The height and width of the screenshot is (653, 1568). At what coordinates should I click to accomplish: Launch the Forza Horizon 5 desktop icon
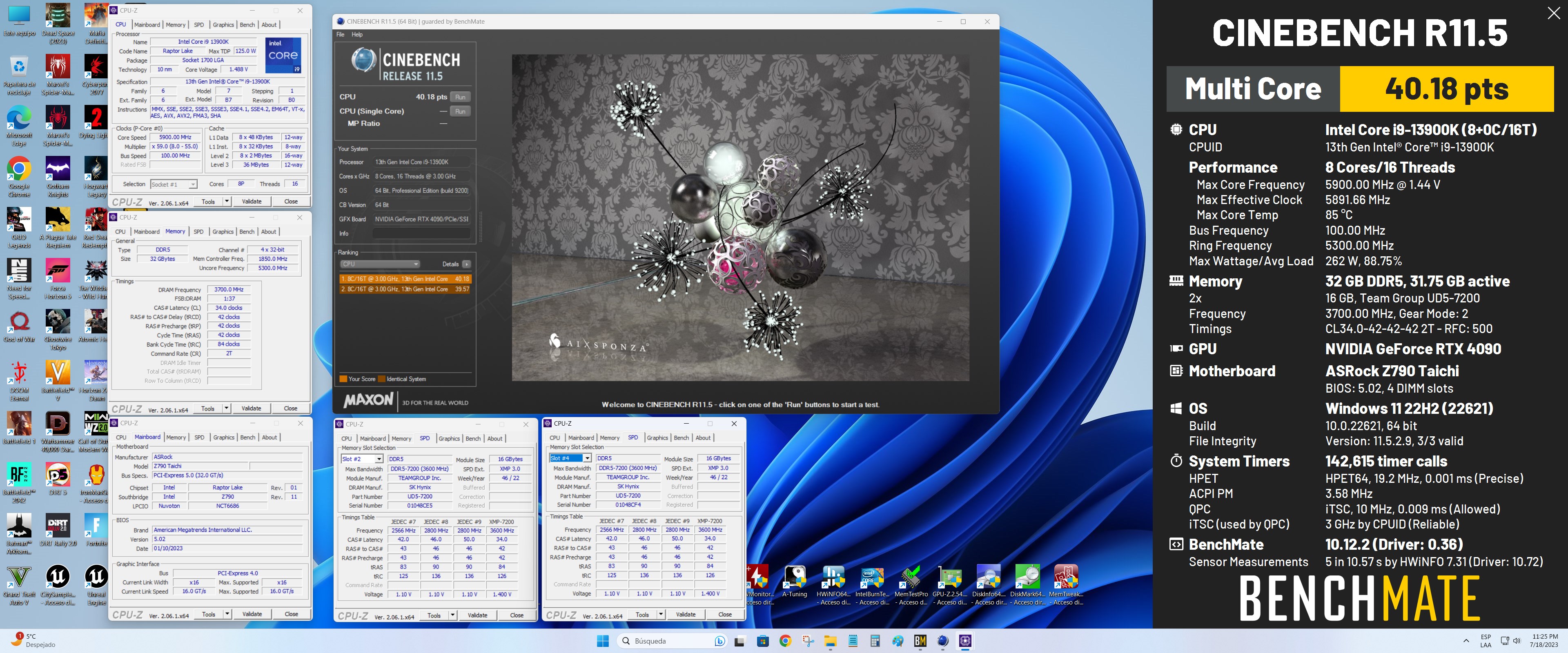[58, 279]
